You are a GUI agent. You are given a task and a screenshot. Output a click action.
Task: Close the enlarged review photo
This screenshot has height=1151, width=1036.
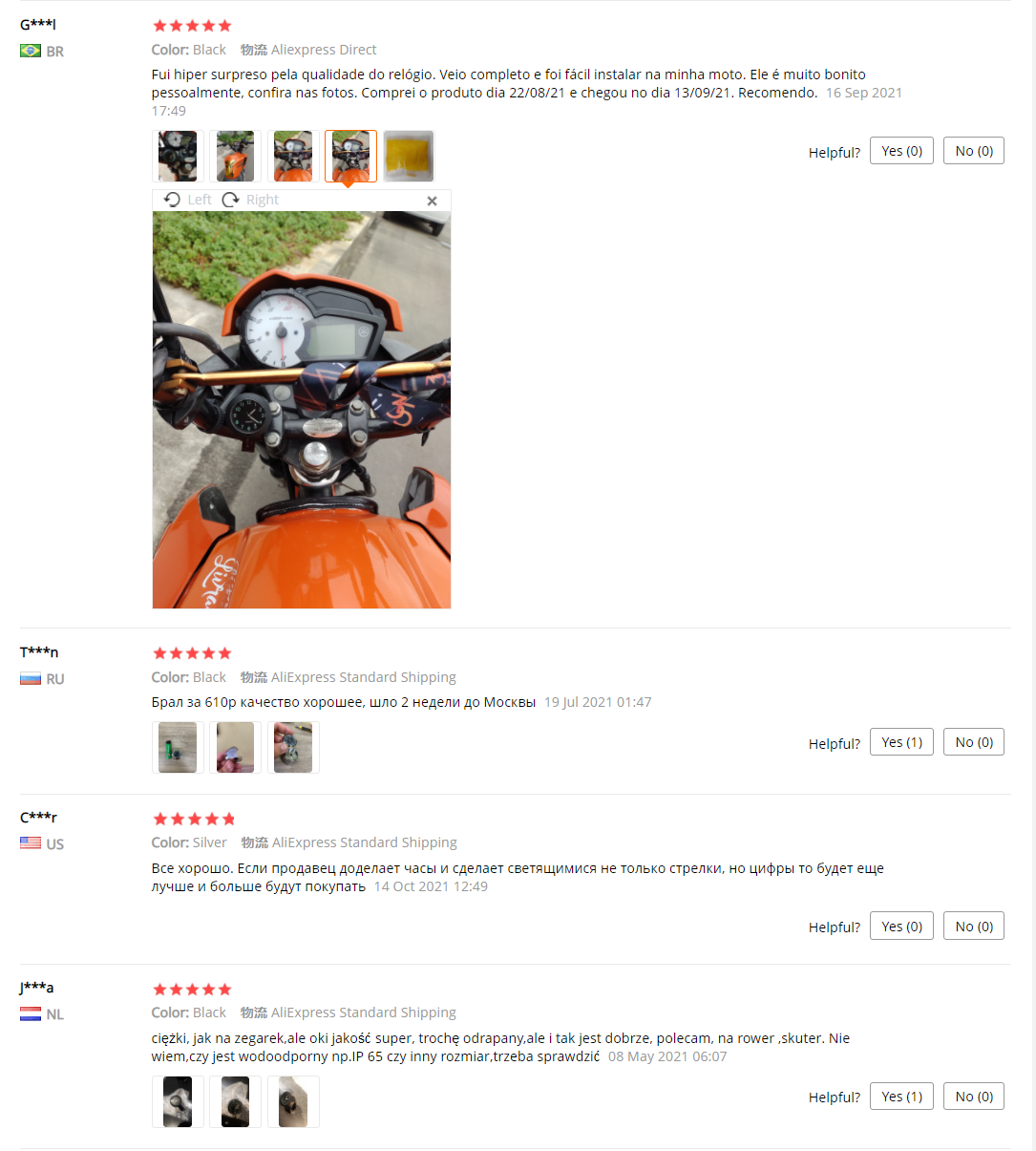432,201
